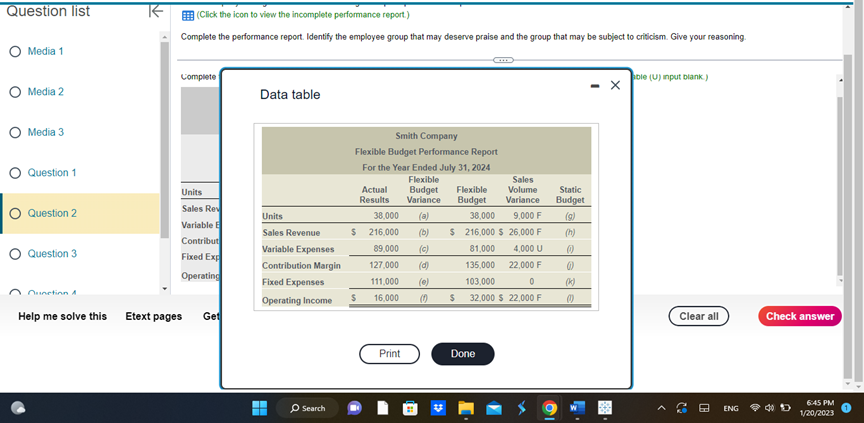Click the Check answer button
Viewport: 864px width, 423px height.
click(x=800, y=316)
